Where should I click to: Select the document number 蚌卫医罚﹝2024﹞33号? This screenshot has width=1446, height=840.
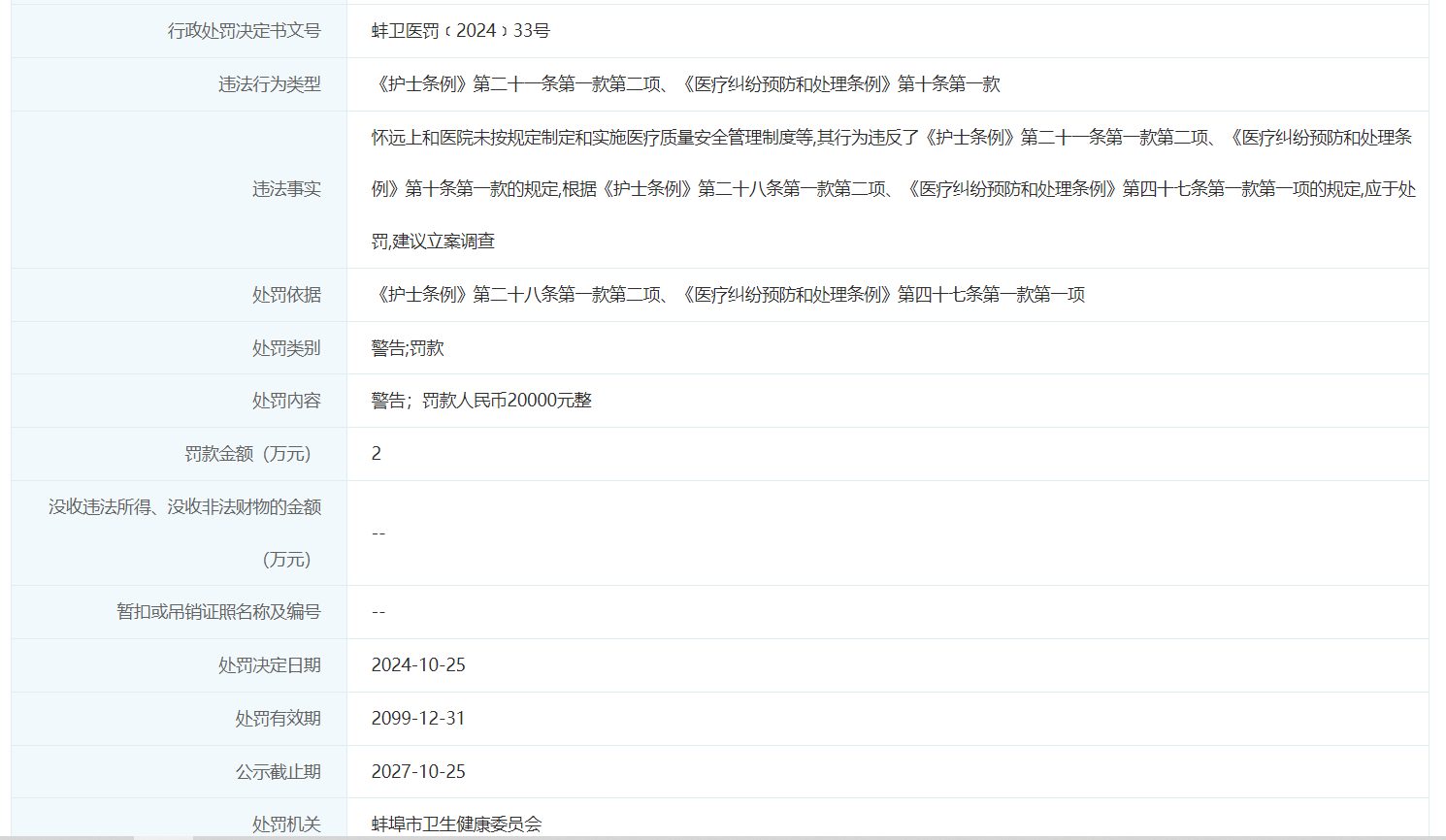point(460,31)
